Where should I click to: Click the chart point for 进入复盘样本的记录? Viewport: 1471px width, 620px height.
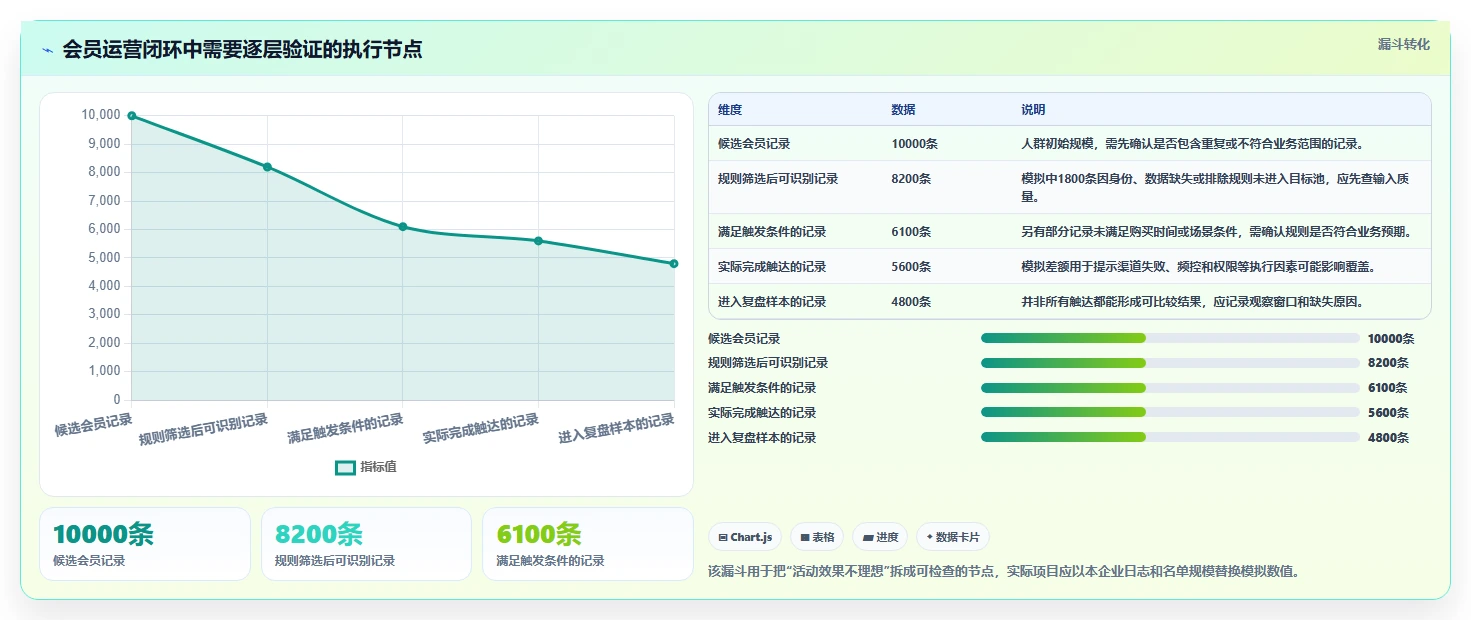674,264
